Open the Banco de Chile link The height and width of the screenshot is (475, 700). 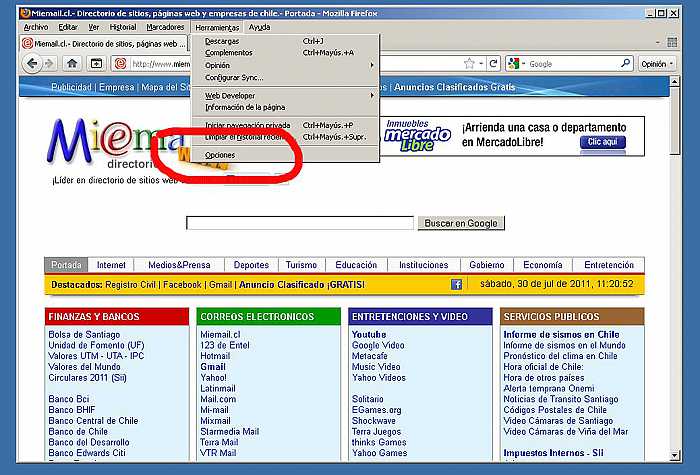point(78,431)
